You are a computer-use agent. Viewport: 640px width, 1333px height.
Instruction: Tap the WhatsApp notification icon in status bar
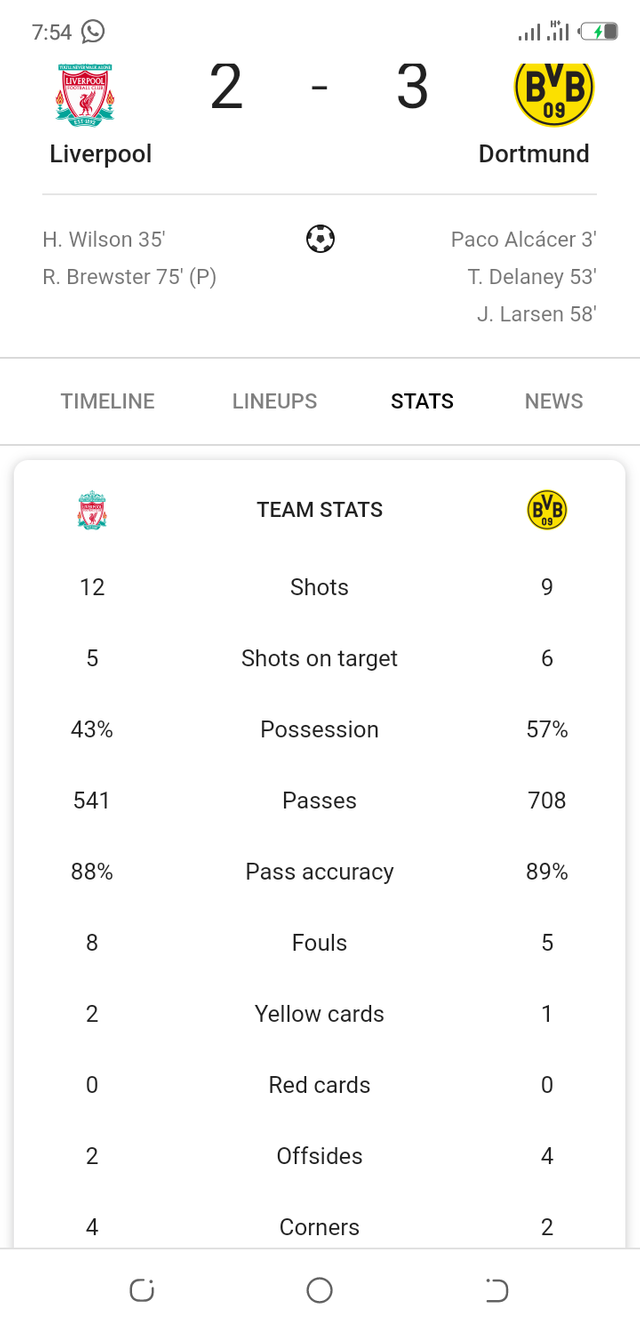93,32
